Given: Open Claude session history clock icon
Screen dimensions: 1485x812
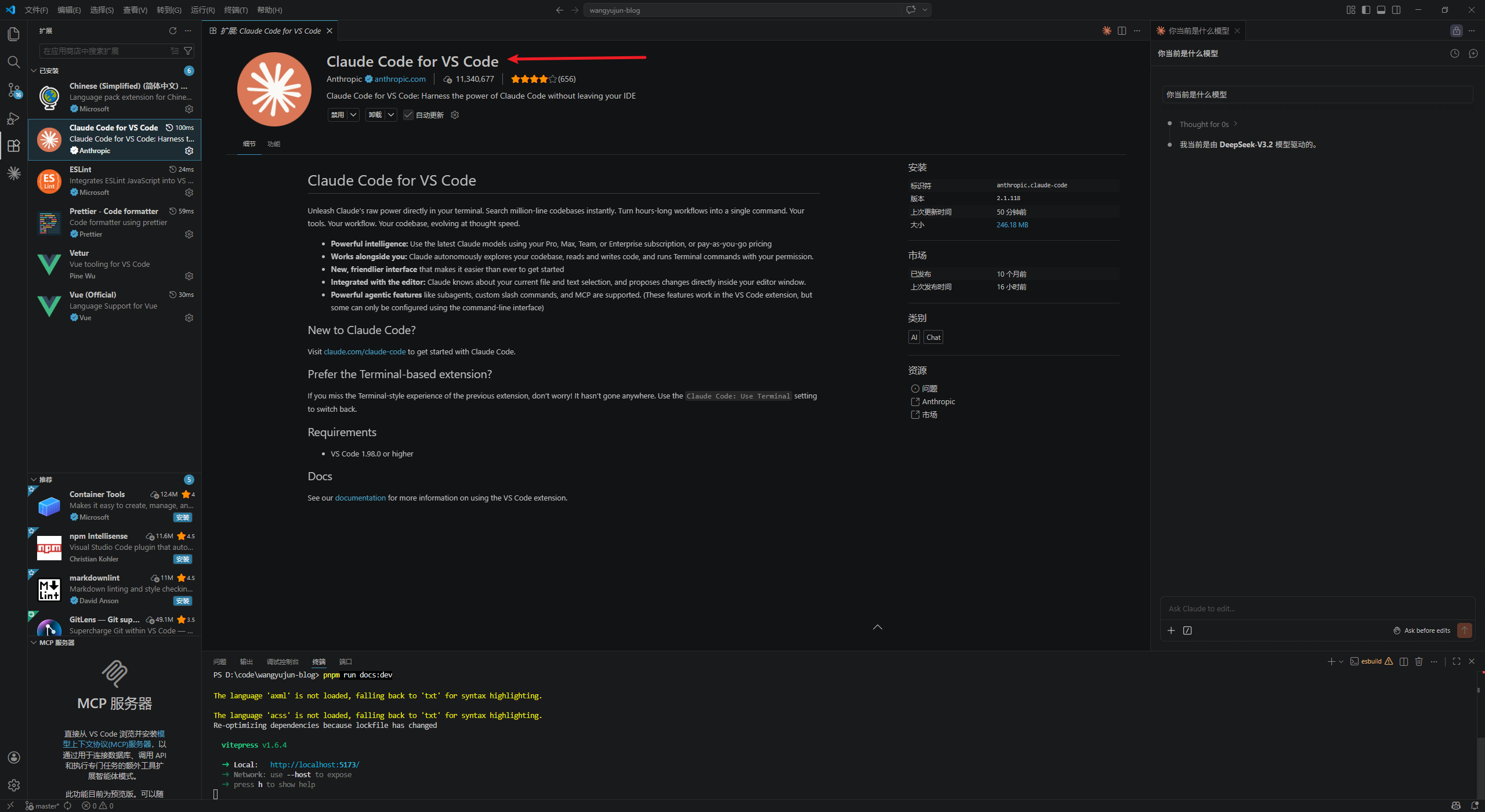Looking at the screenshot, I should point(1455,53).
